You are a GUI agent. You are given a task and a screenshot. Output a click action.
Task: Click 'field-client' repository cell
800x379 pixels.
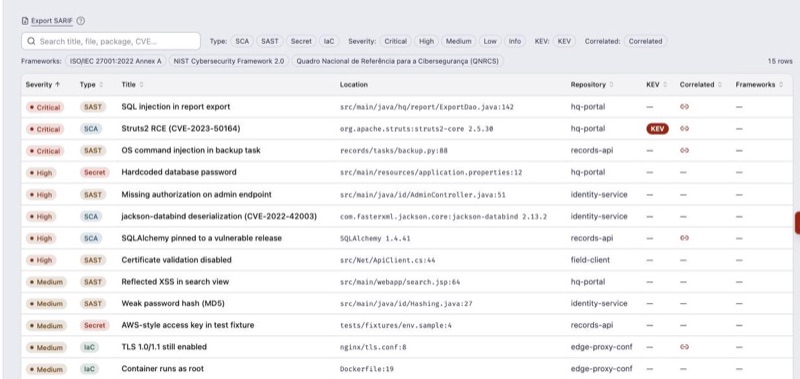tap(590, 260)
